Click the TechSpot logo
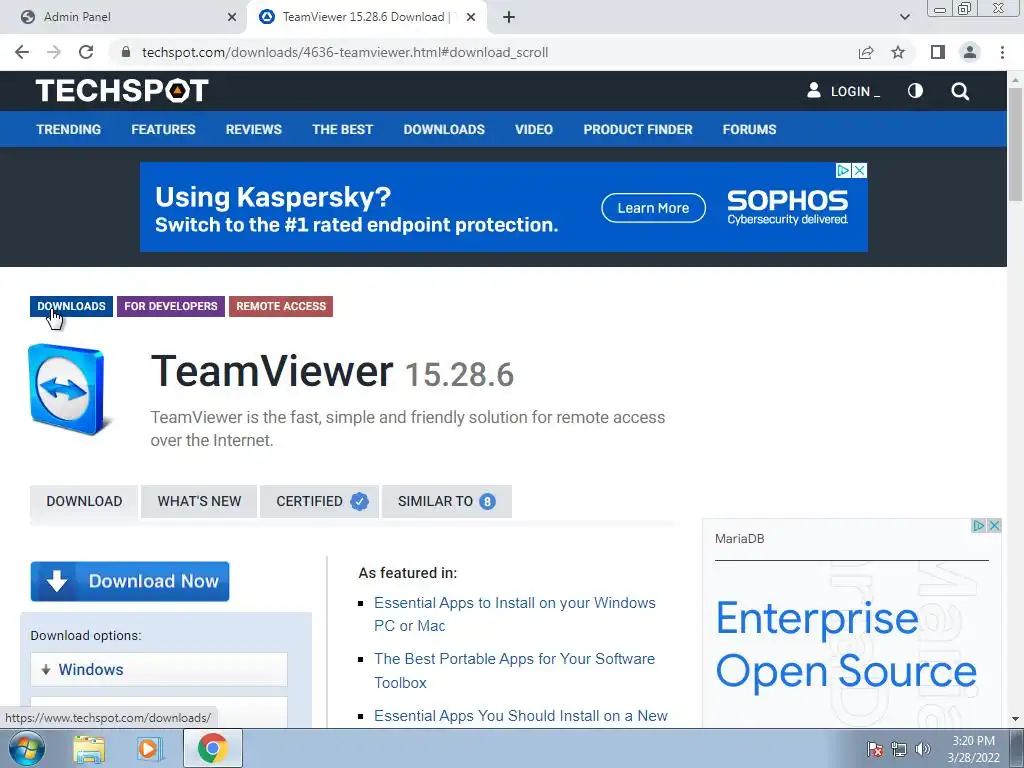 point(122,91)
